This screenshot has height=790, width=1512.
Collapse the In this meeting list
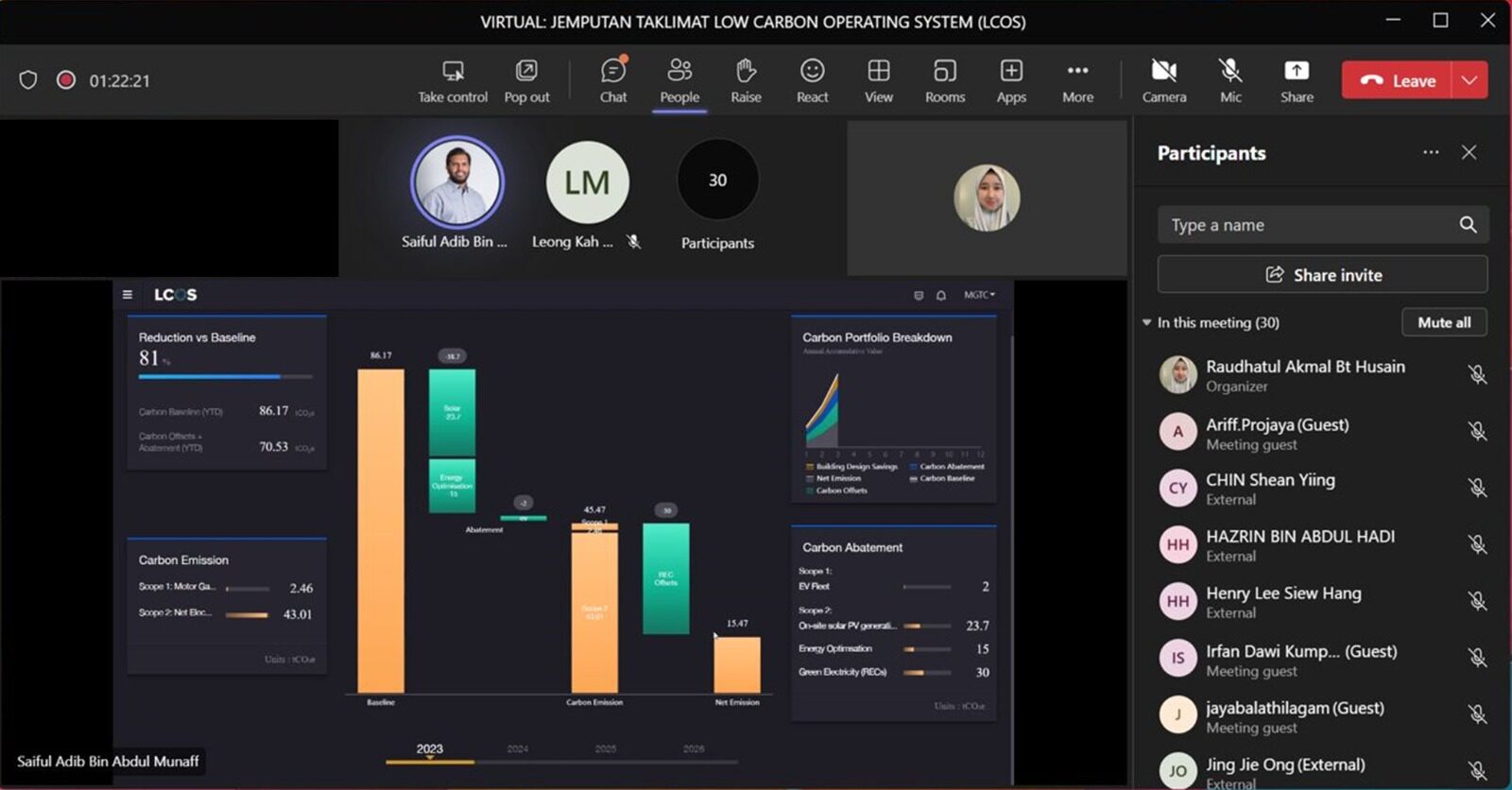pos(1146,323)
